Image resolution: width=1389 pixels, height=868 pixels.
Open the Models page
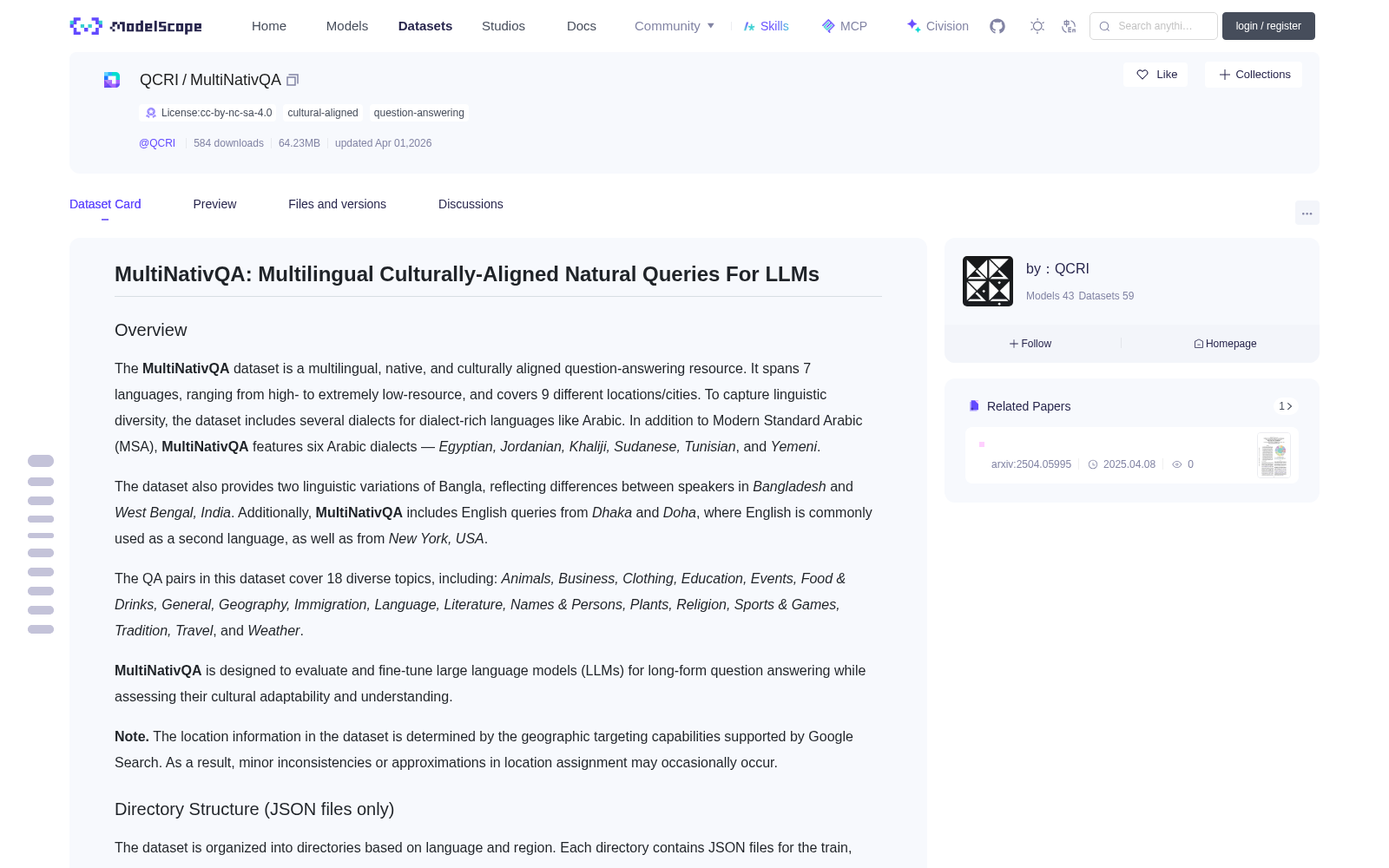[x=347, y=26]
